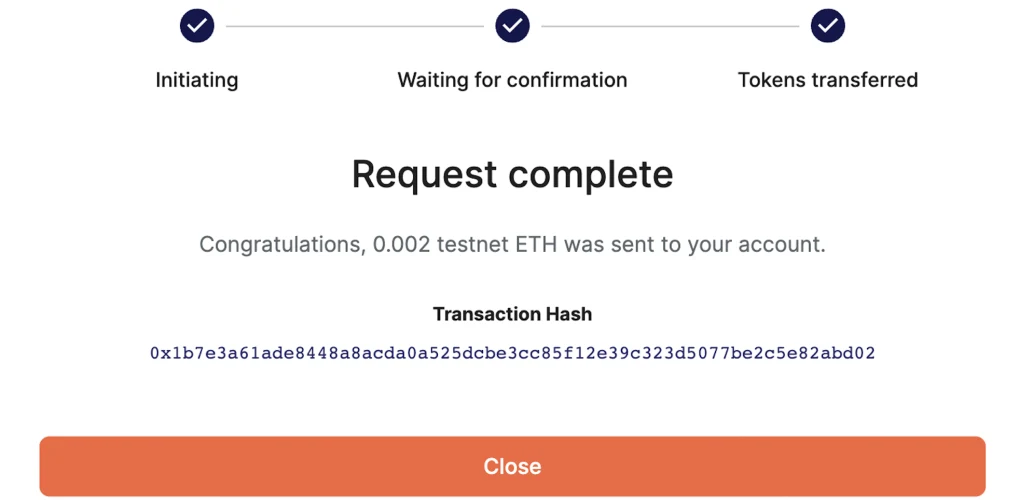Close the request complete dialog
Image resolution: width=1019 pixels, height=500 pixels.
[x=512, y=466]
